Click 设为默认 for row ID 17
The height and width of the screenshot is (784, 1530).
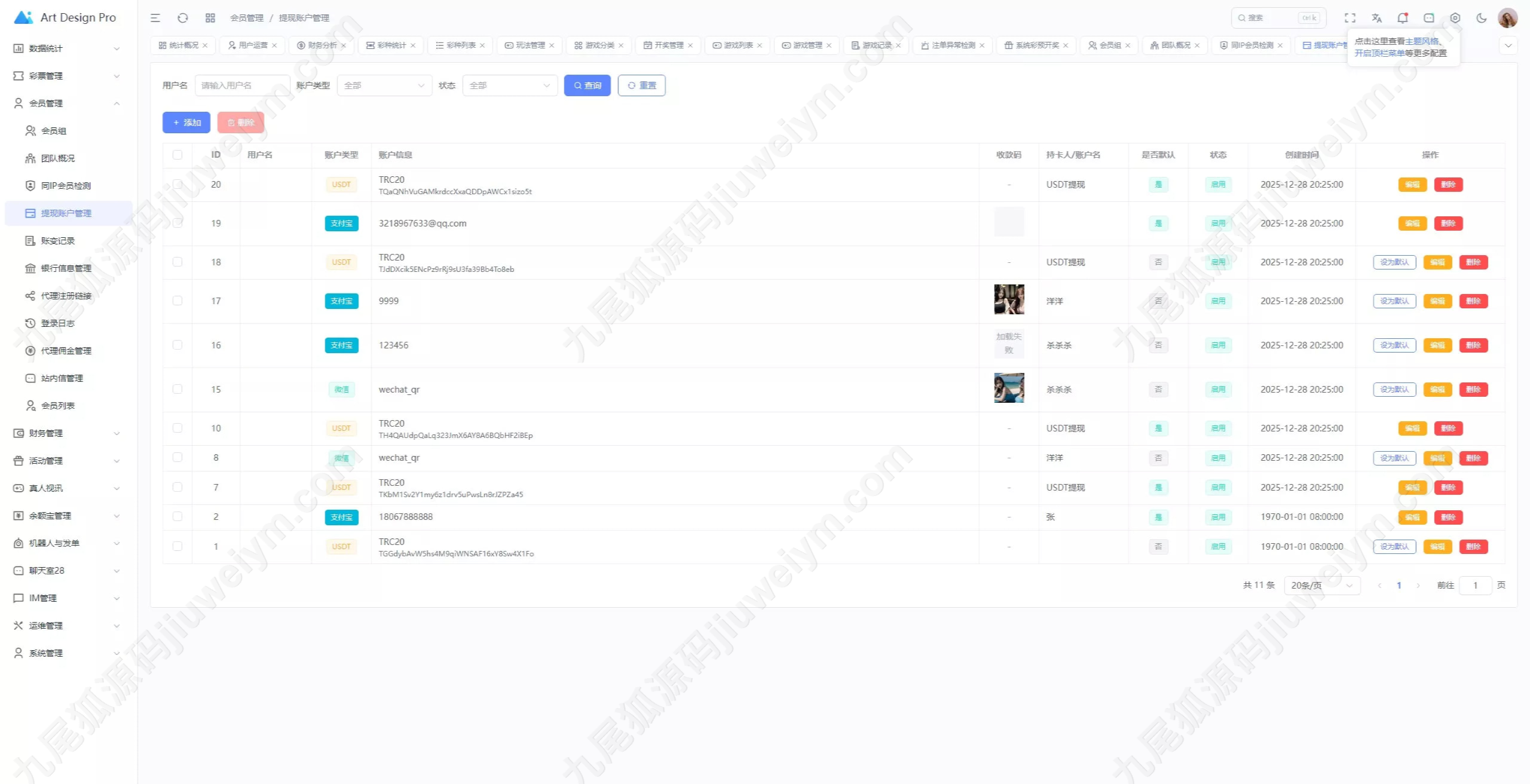(1394, 301)
